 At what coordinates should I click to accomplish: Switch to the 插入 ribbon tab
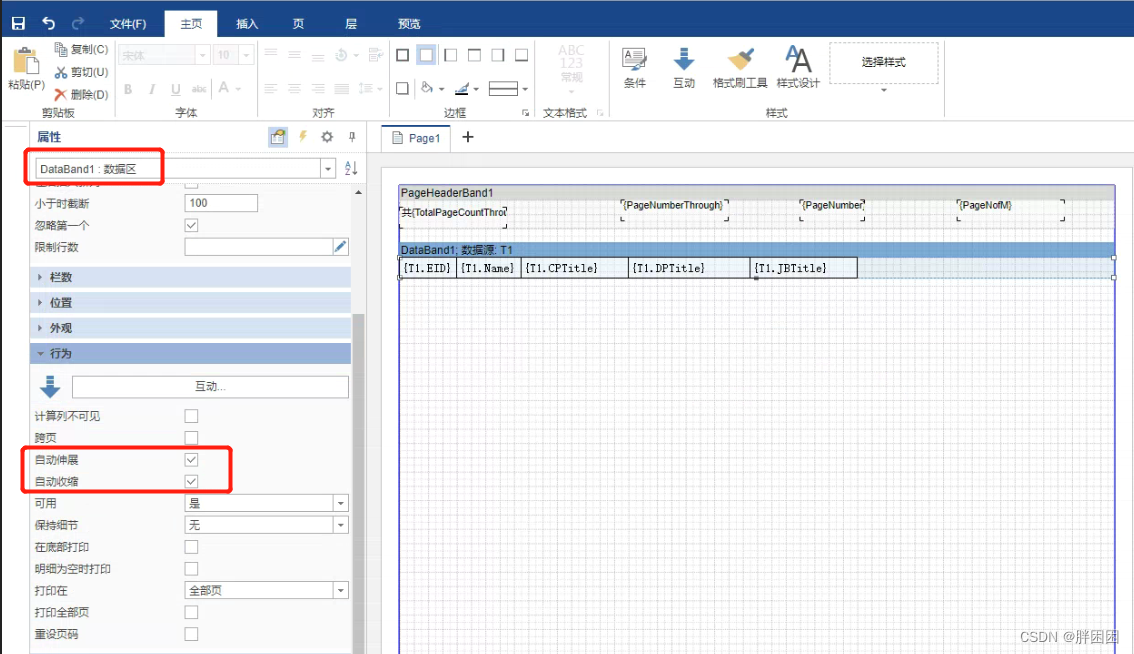(246, 24)
